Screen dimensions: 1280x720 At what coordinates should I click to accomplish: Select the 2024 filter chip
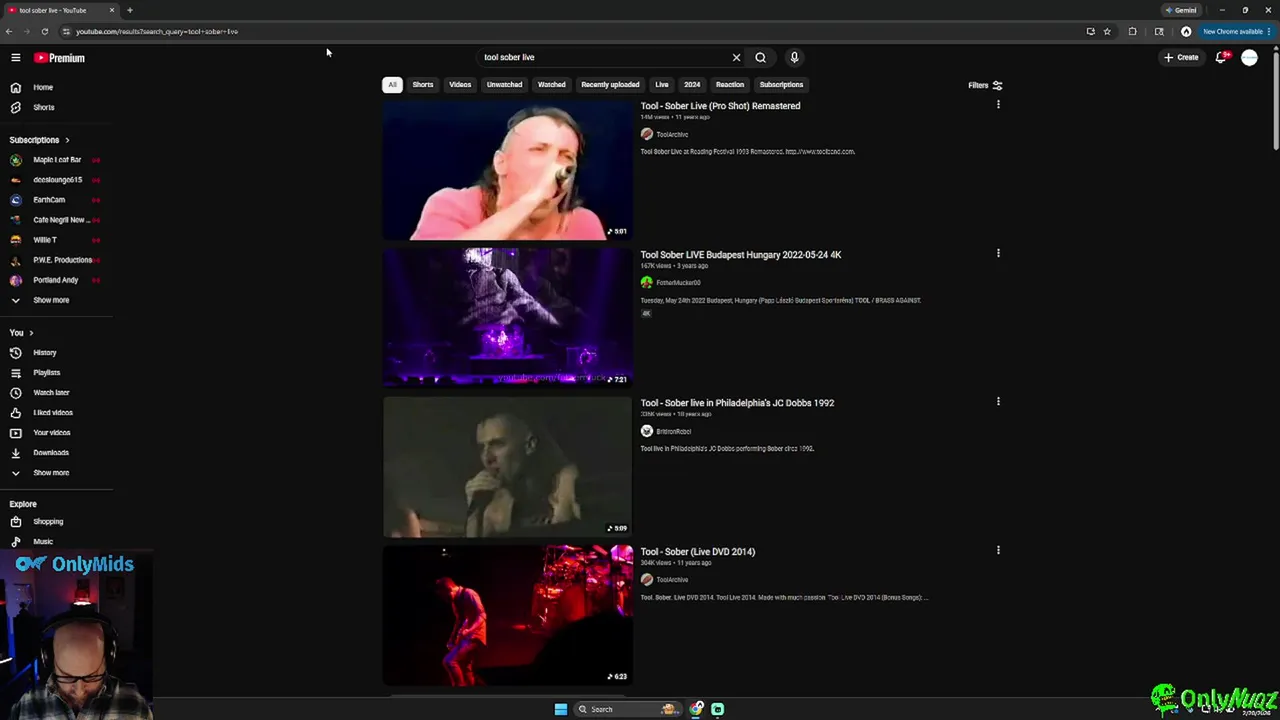692,85
